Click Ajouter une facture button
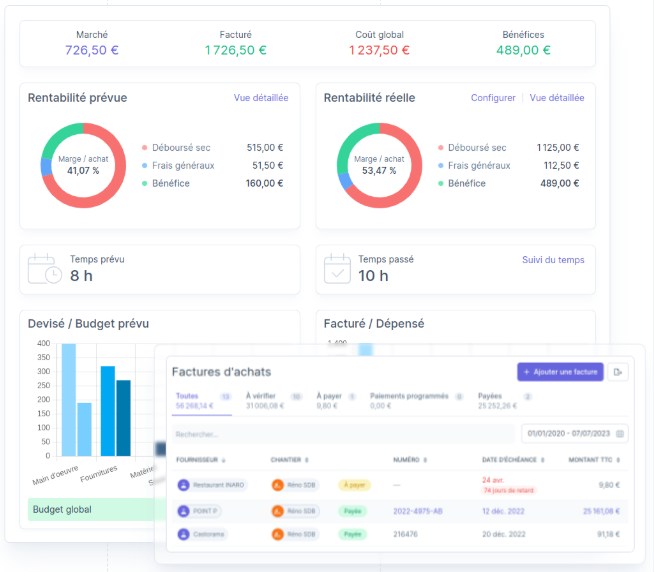 (560, 372)
